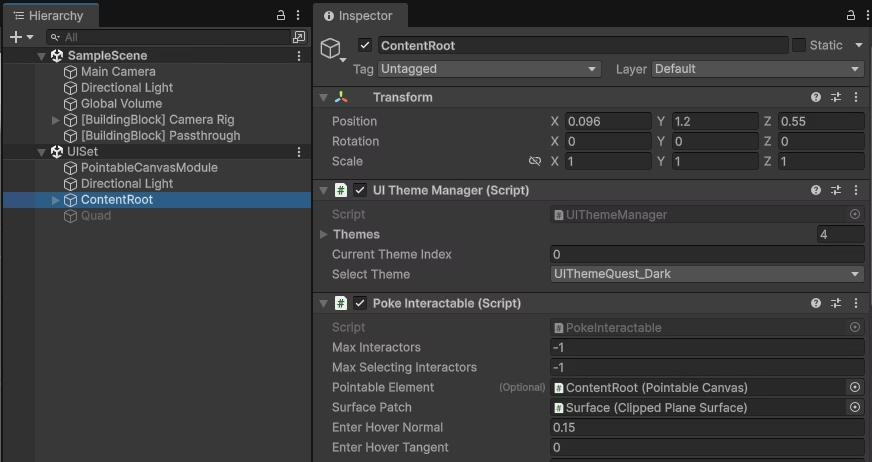The height and width of the screenshot is (462, 872).
Task: Select the disabled Quad object
Action: point(96,216)
